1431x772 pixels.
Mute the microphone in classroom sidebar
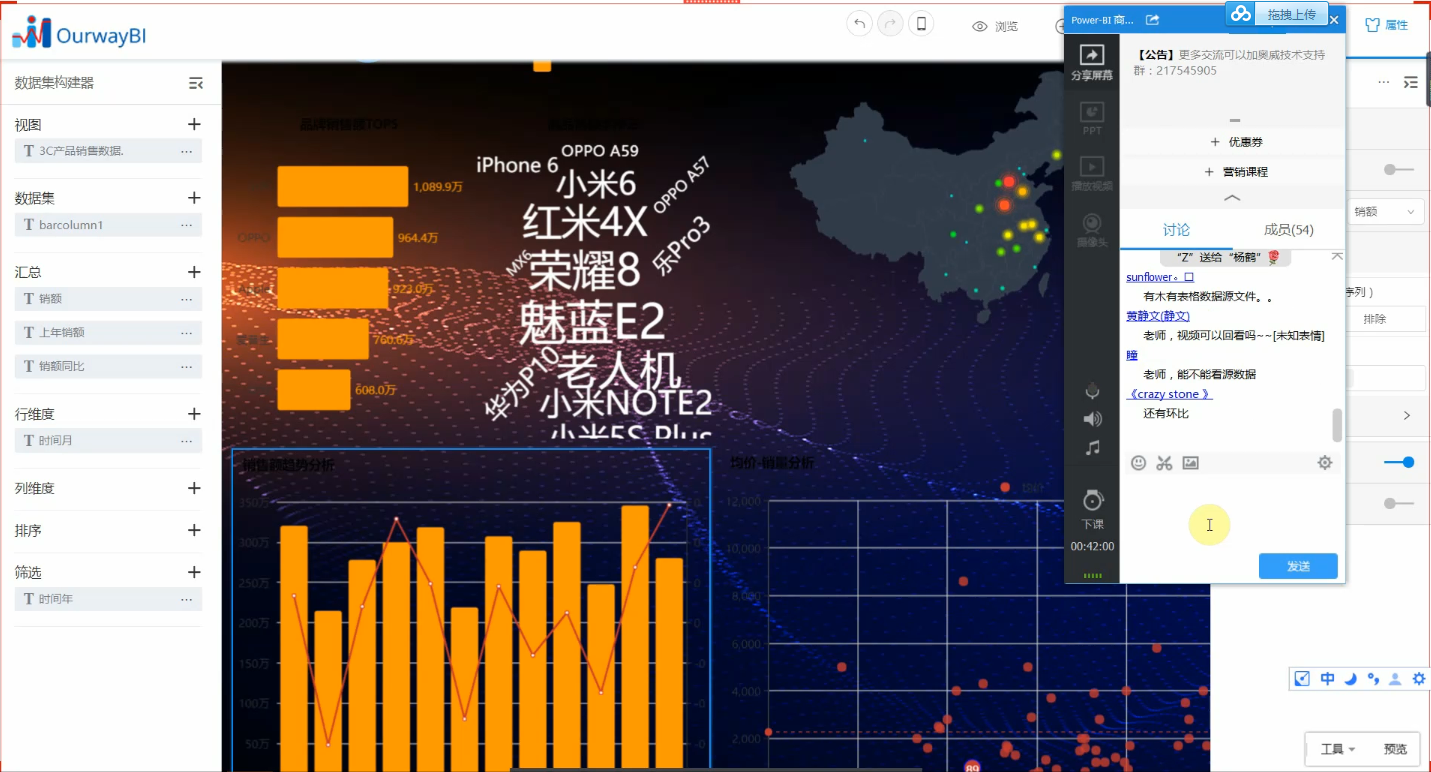(1093, 391)
